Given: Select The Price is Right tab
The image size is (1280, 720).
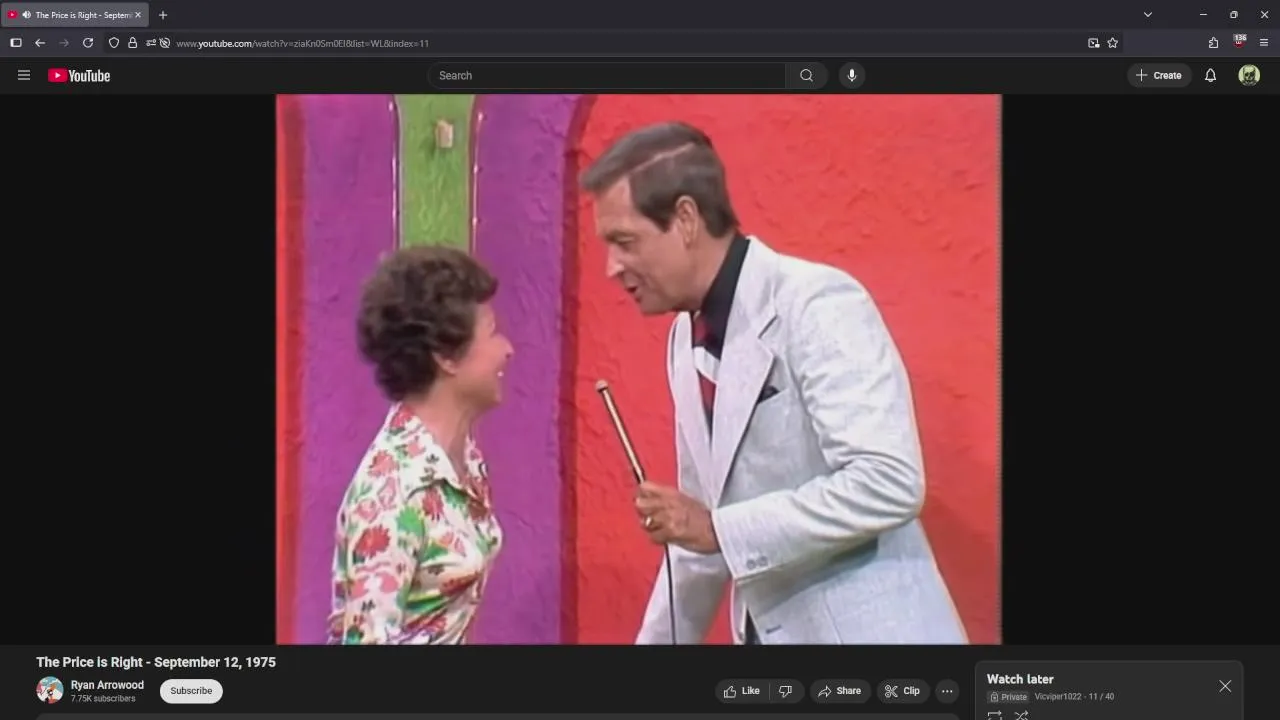Looking at the screenshot, I should point(75,15).
